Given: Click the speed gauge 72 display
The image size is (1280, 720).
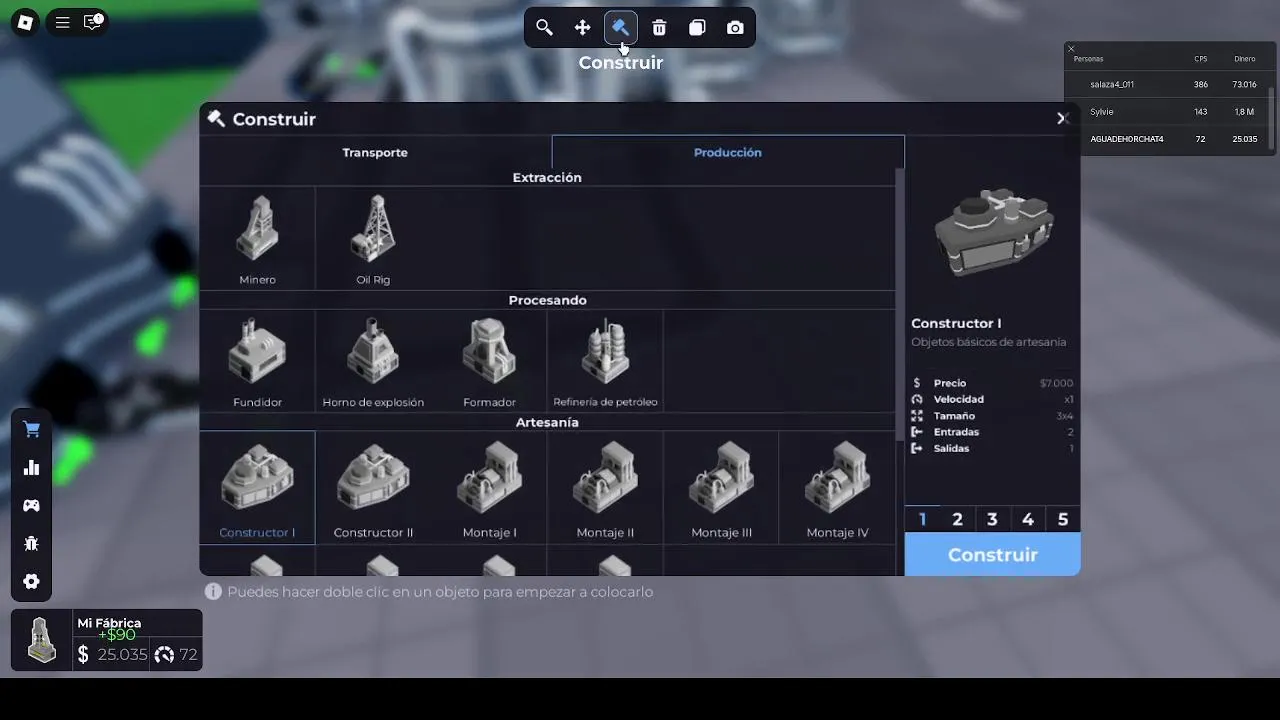Looking at the screenshot, I should (176, 654).
